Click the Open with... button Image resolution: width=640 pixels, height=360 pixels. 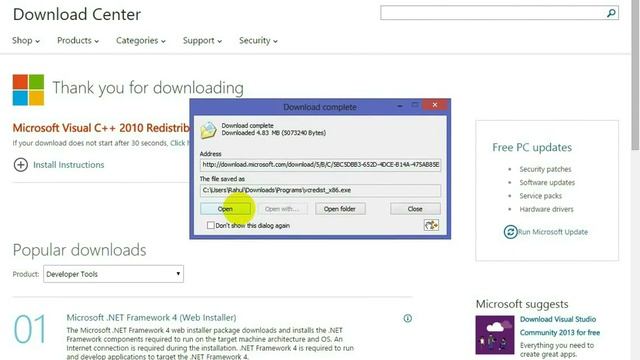pos(282,209)
